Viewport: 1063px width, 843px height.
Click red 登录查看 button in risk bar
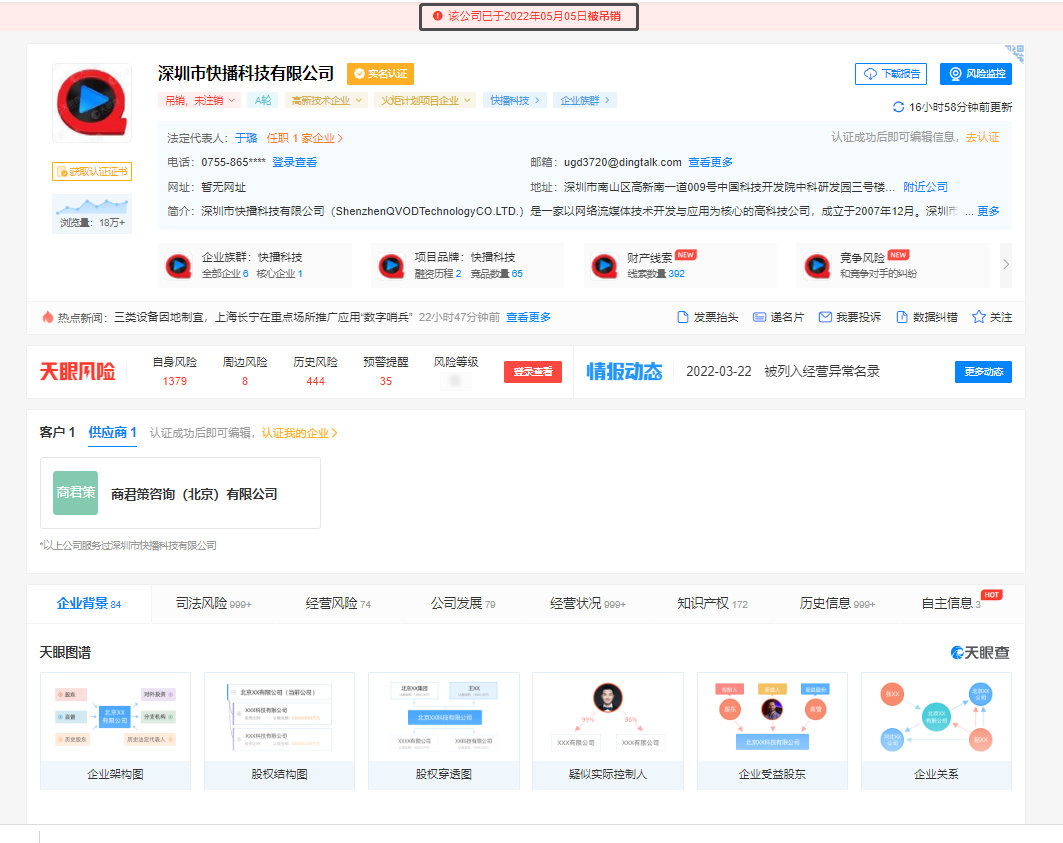pyautogui.click(x=533, y=372)
